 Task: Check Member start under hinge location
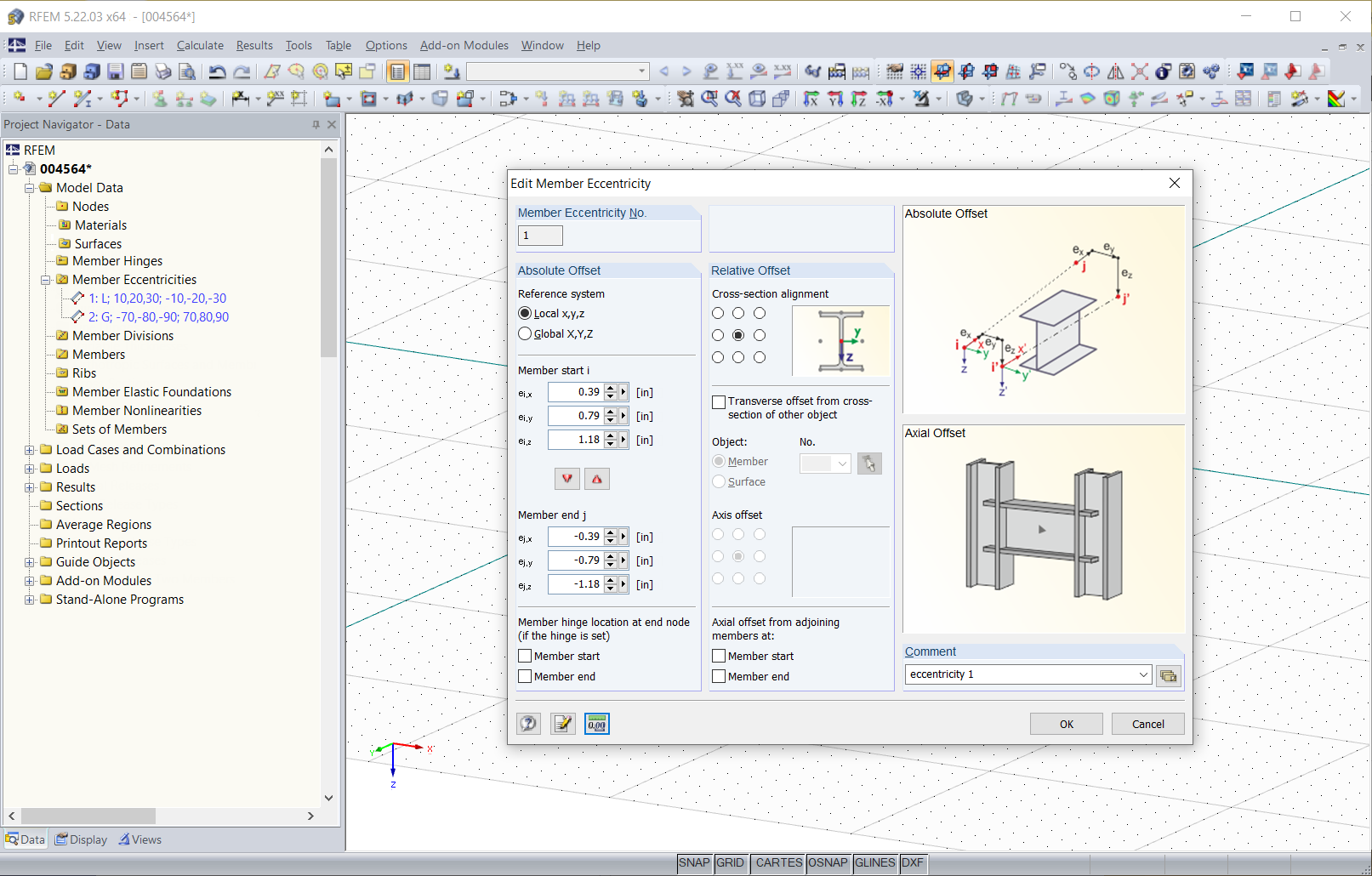tap(526, 656)
